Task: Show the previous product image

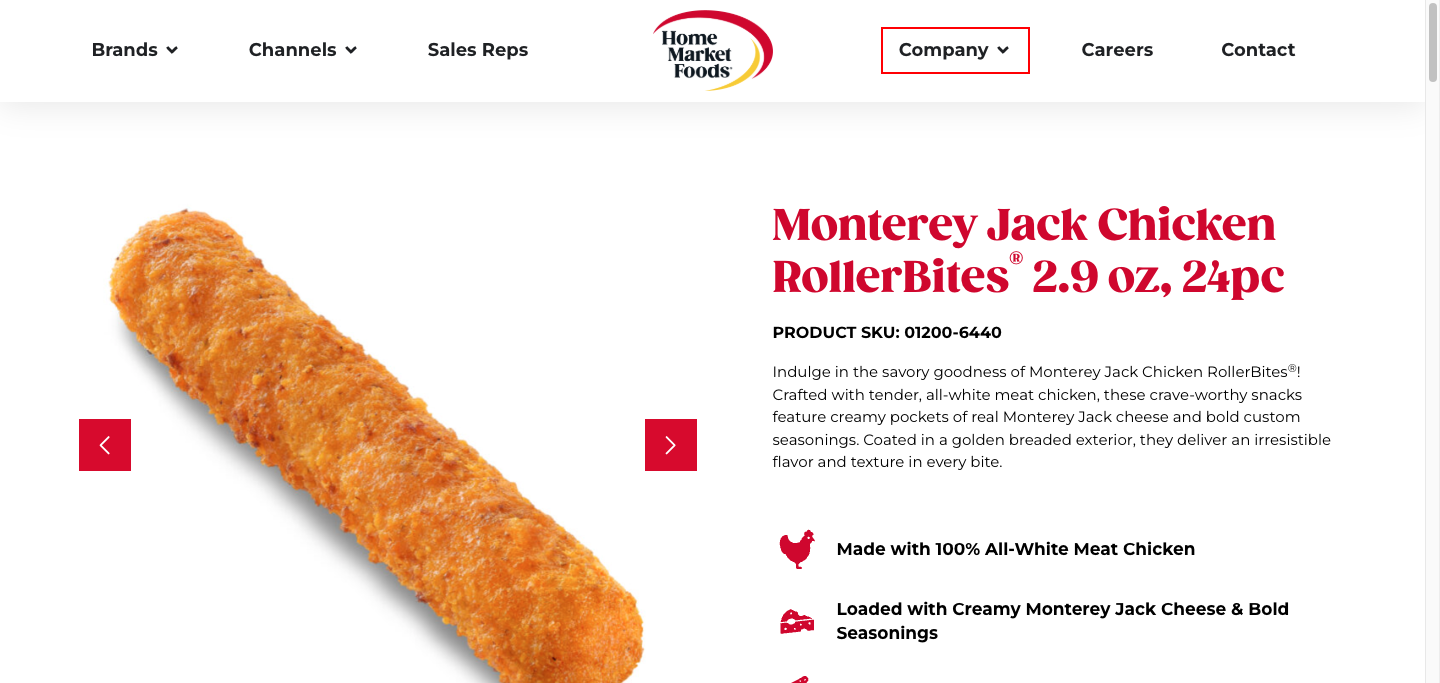Action: coord(105,445)
